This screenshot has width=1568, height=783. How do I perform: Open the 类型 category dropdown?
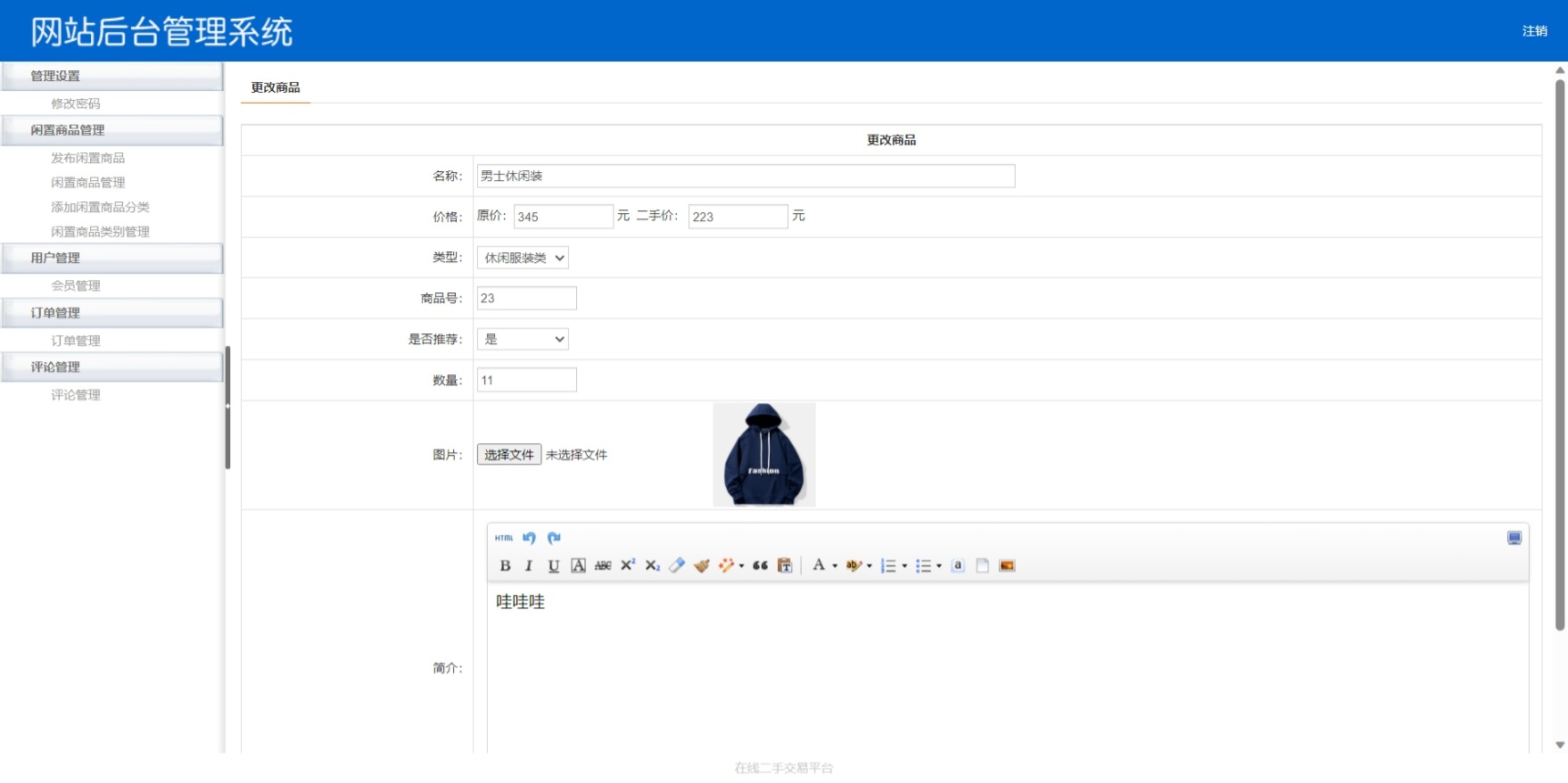[523, 258]
